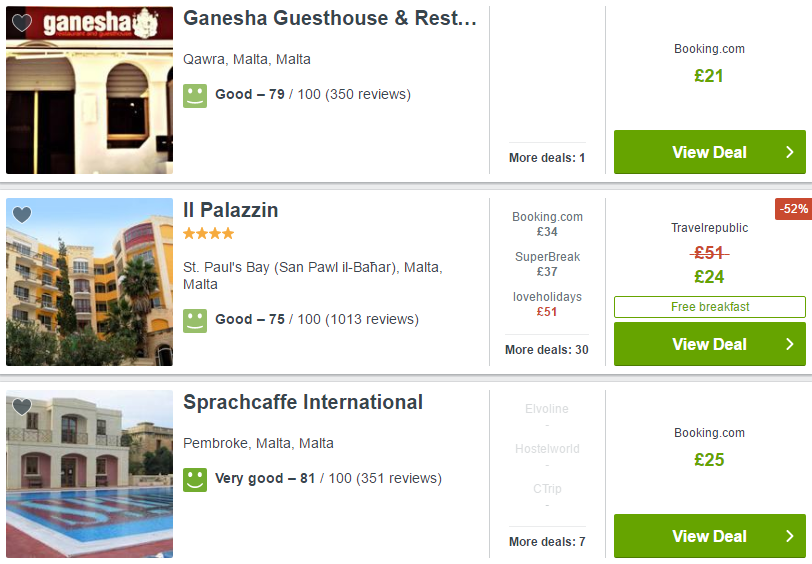Viewport: 812px width, 564px height.
Task: Favorite Ganesha Guesthouse with heart icon
Action: pyautogui.click(x=22, y=23)
